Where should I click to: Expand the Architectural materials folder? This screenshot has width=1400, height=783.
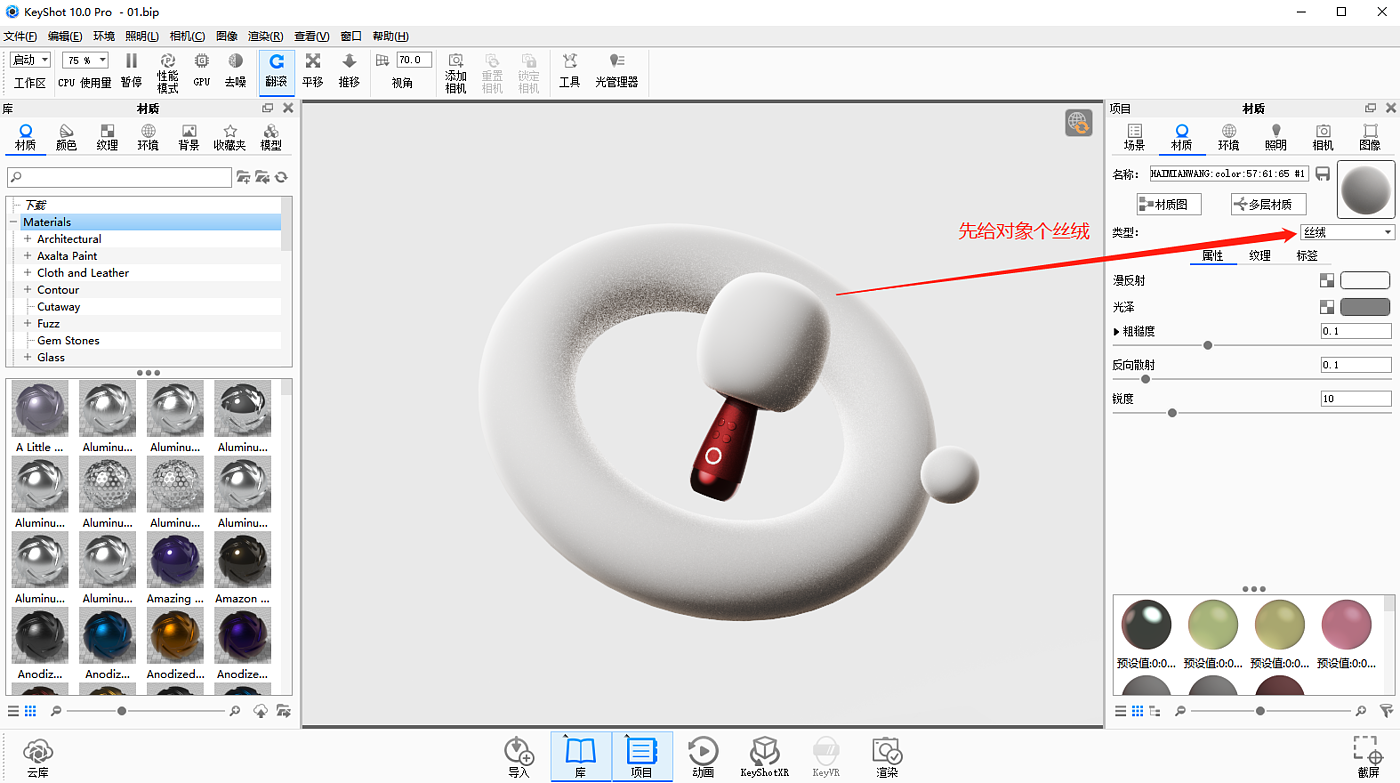(x=28, y=239)
